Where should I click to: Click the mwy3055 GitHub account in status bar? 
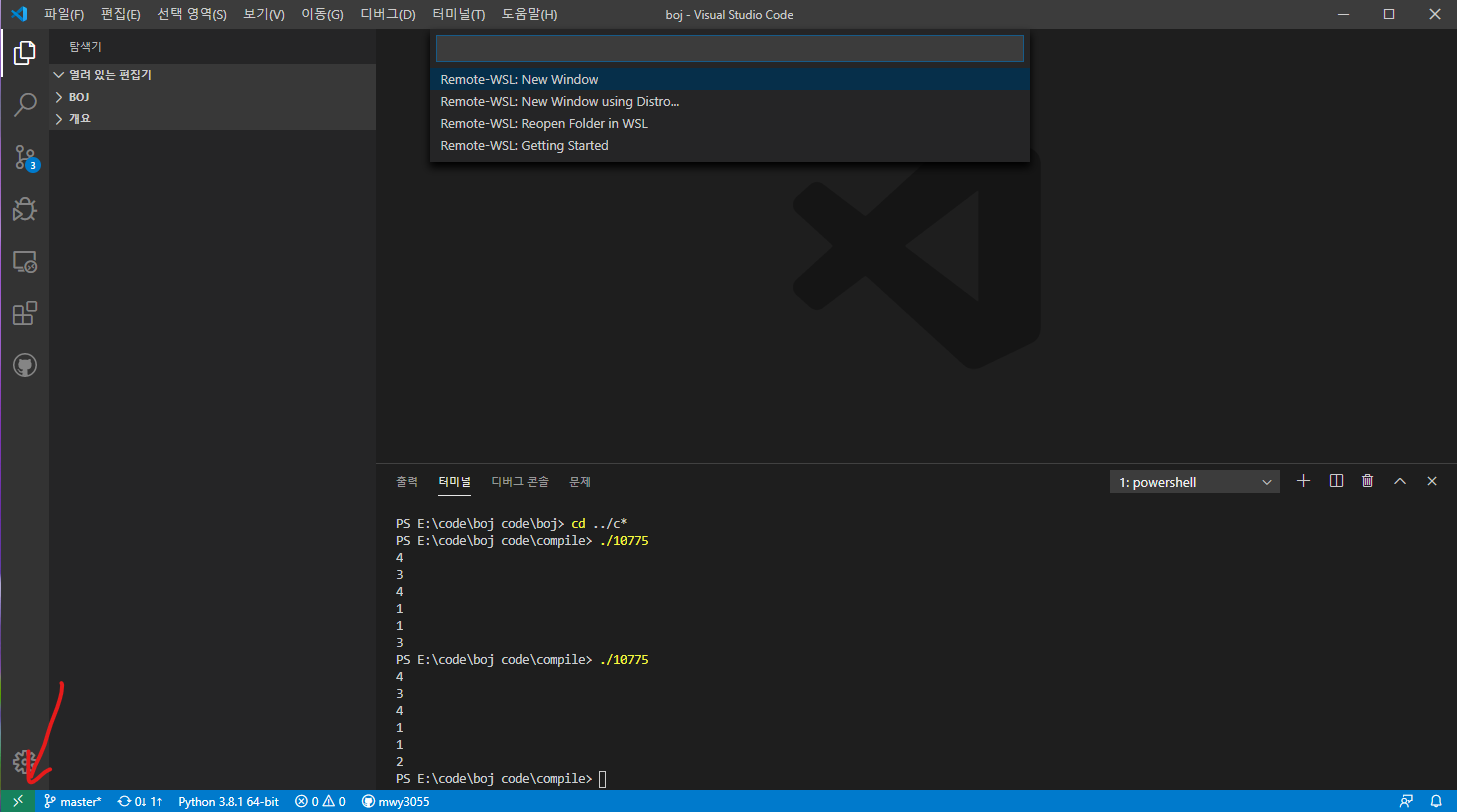[x=396, y=801]
